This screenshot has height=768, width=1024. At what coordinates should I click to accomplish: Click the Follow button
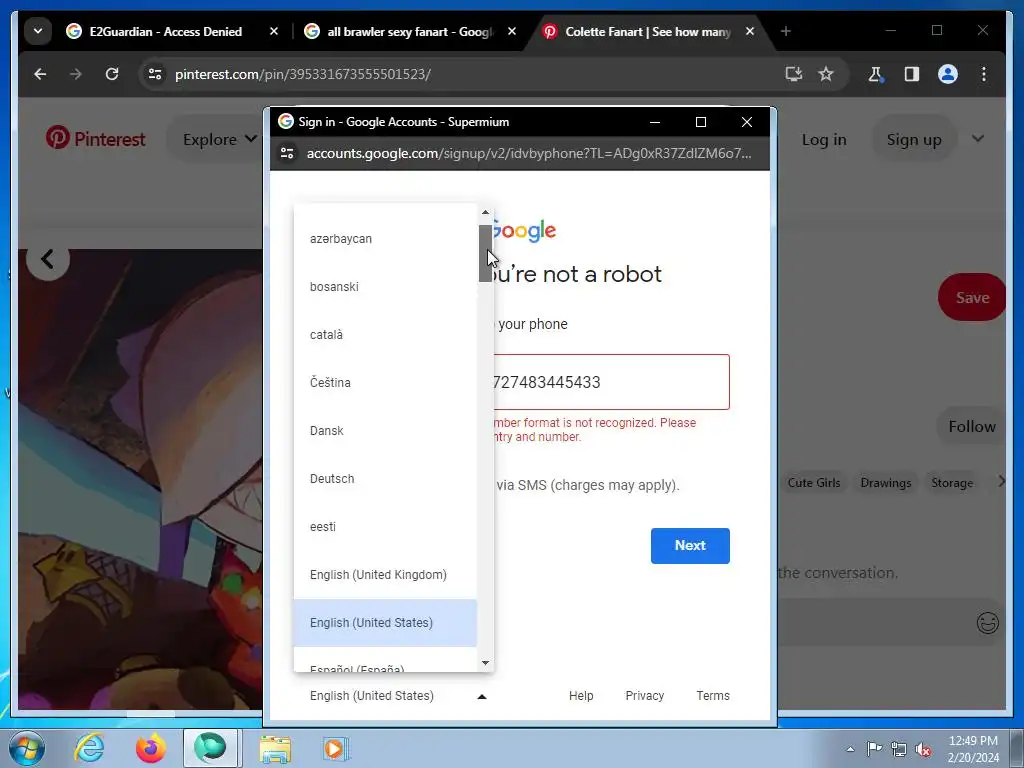972,426
